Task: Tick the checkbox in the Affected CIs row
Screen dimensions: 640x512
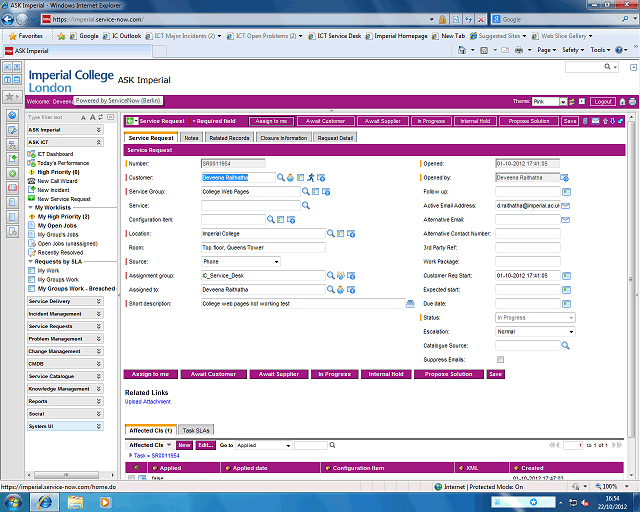Action: (x=132, y=478)
